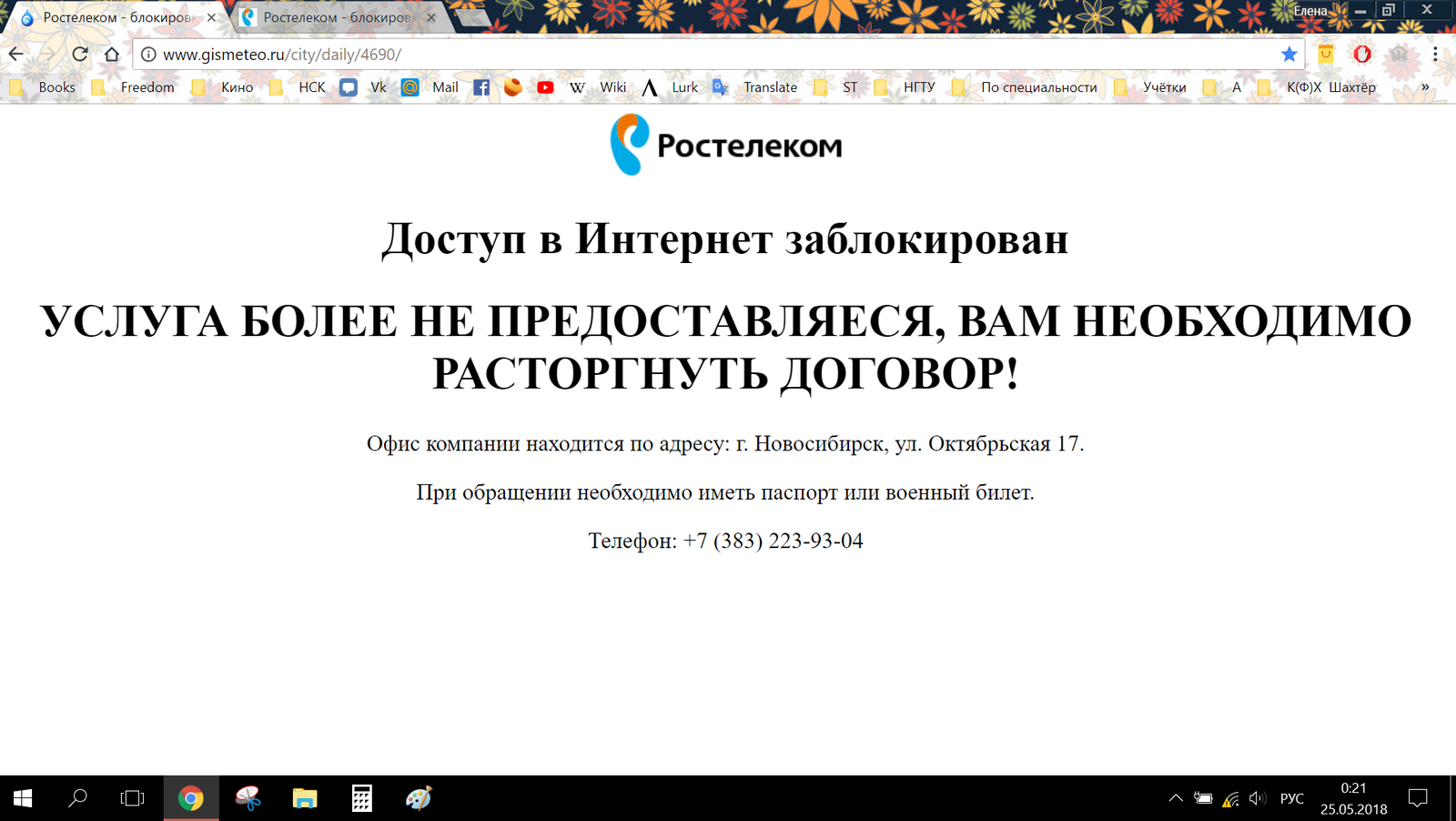Open the Wi-Fi network tray icon
The image size is (1456, 821).
1230,798
